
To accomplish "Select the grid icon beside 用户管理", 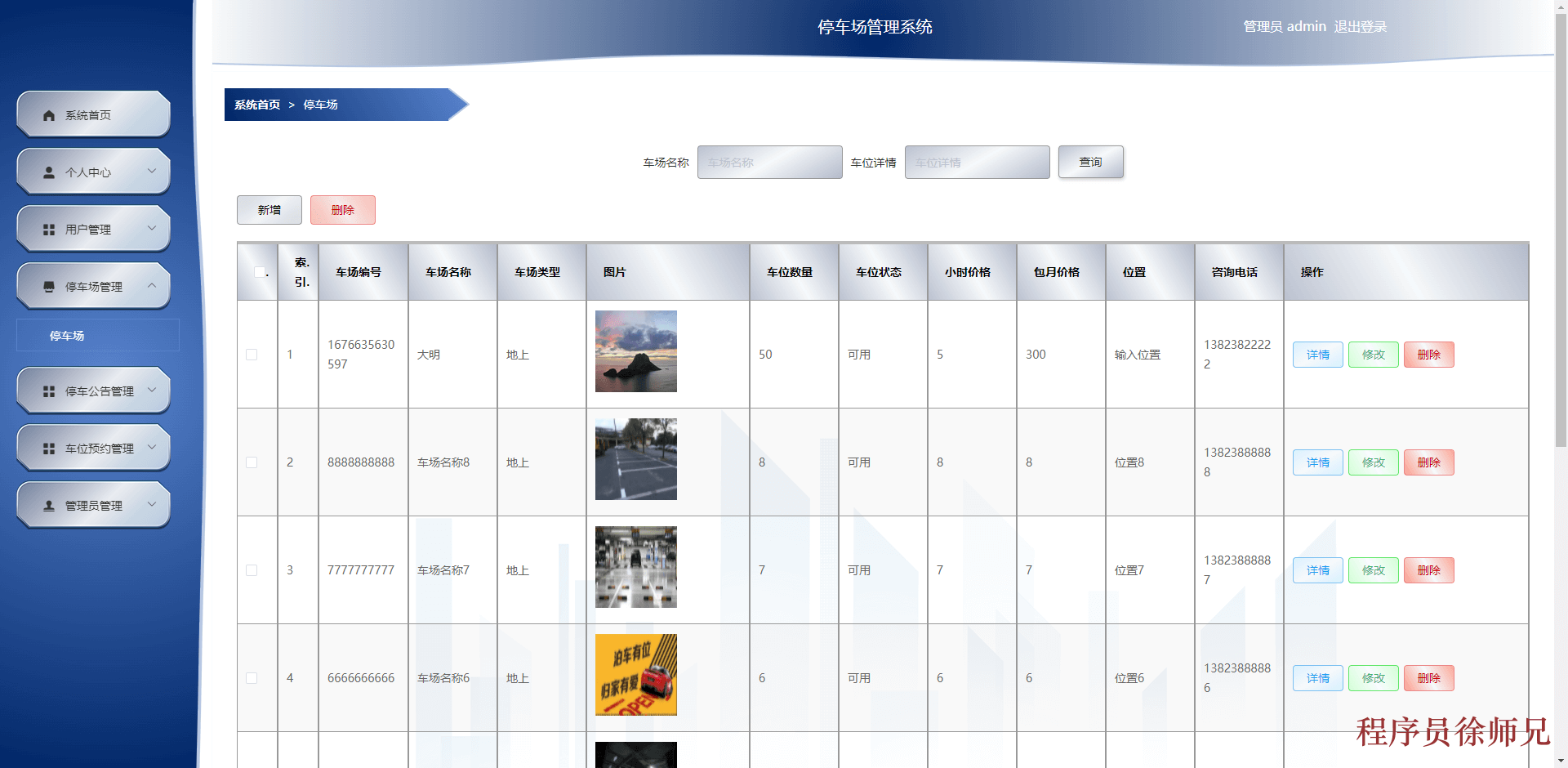I will click(x=49, y=228).
